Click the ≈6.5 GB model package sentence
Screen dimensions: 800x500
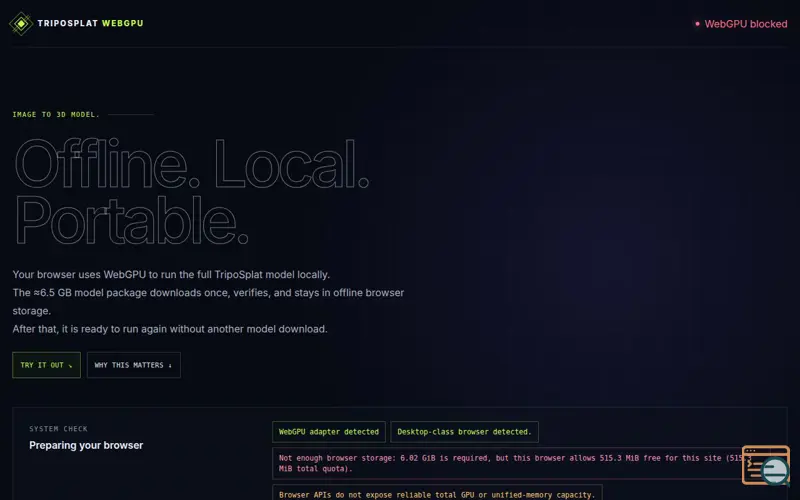(208, 302)
